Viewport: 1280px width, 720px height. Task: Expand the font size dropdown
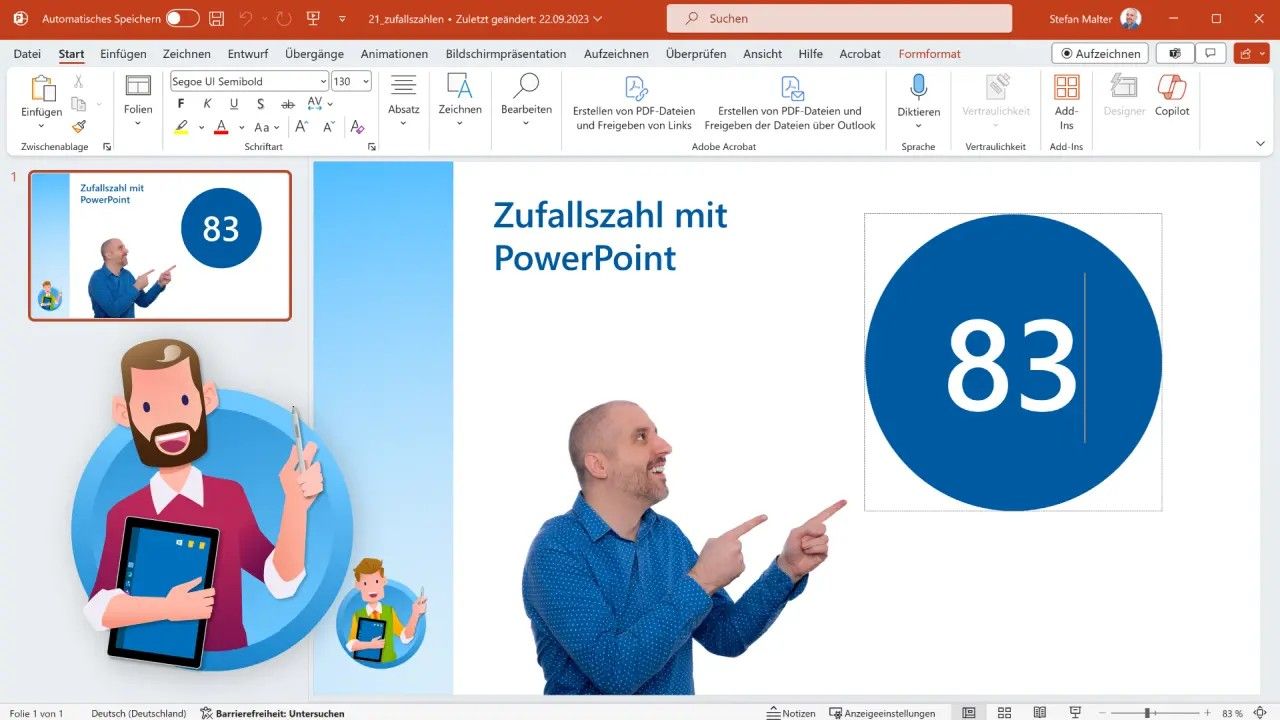click(365, 82)
